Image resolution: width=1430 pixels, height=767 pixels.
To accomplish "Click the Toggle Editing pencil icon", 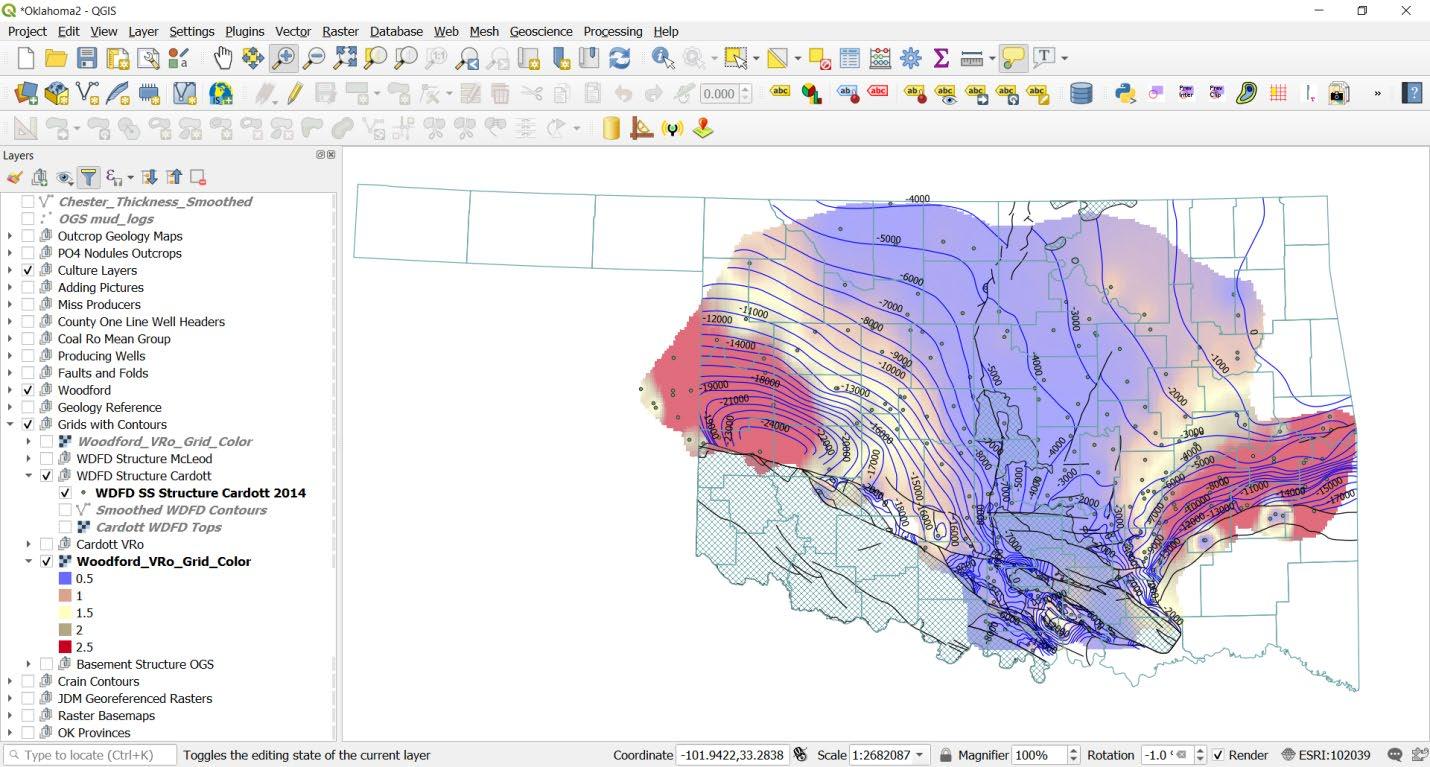I will (295, 94).
